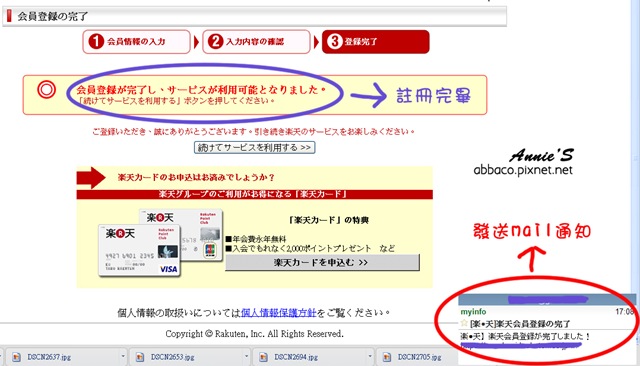The image size is (640, 366).
Task: Click the 続けてサービスを利用する button
Action: [254, 147]
